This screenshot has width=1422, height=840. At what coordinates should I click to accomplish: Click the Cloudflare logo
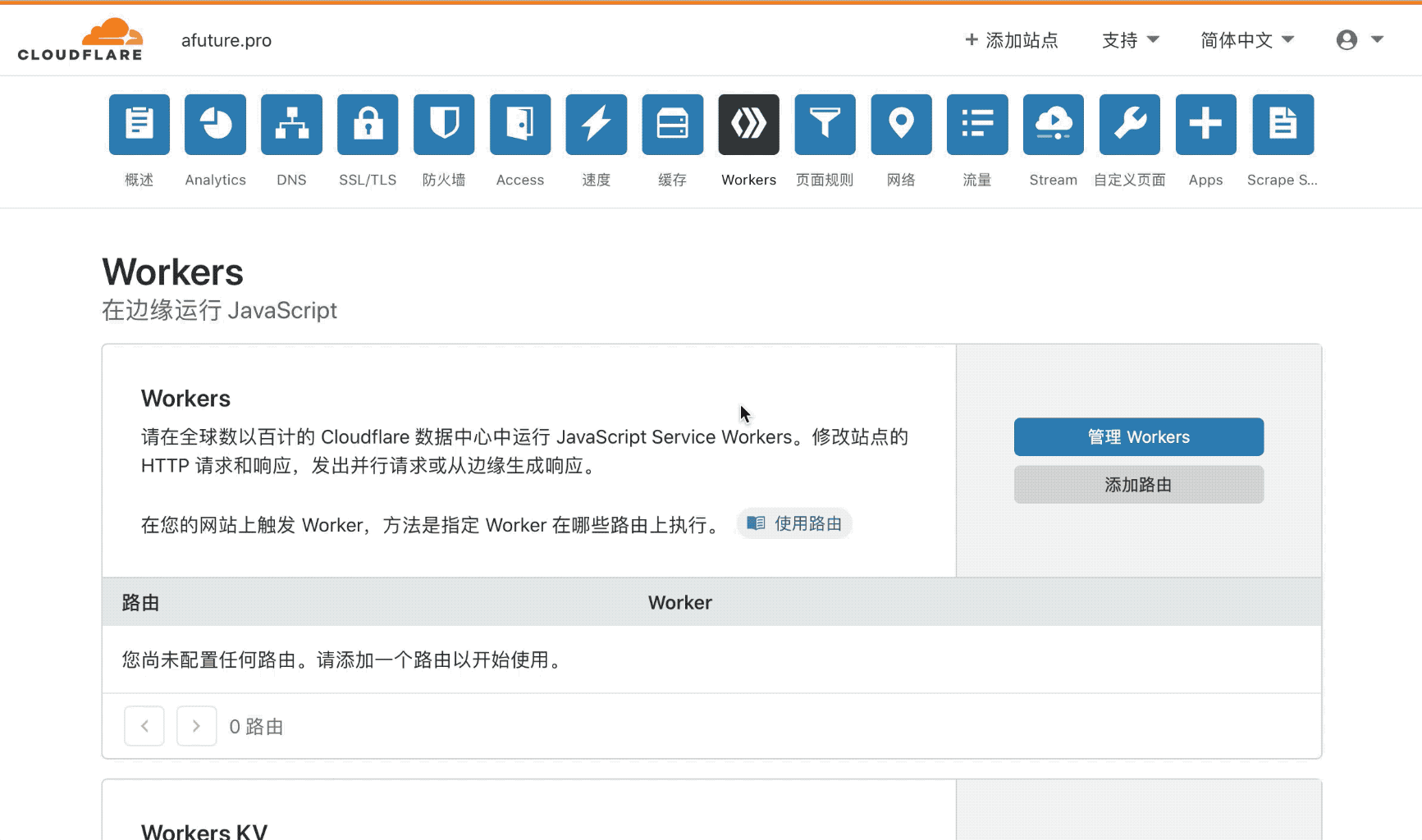click(80, 39)
